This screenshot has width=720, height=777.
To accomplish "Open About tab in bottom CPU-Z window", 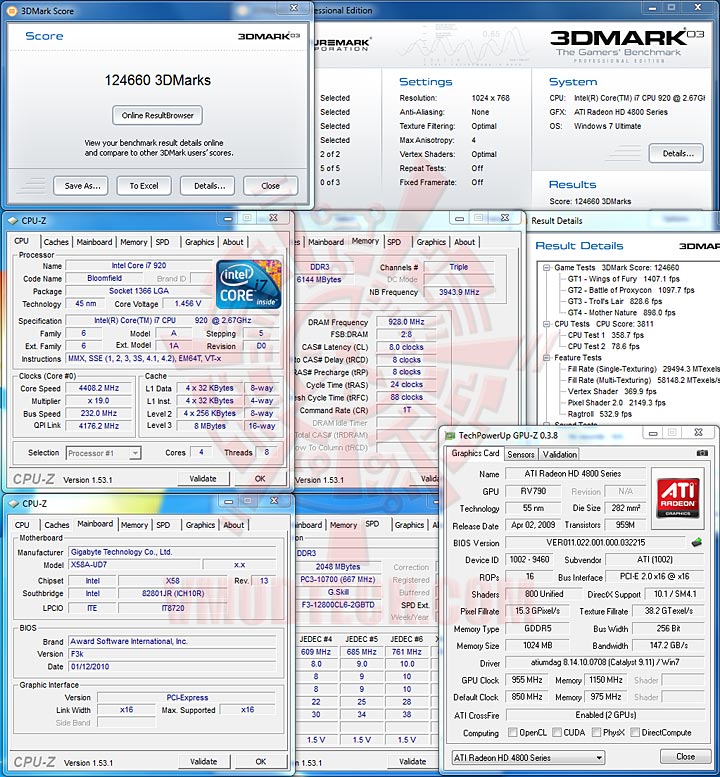I will (233, 525).
